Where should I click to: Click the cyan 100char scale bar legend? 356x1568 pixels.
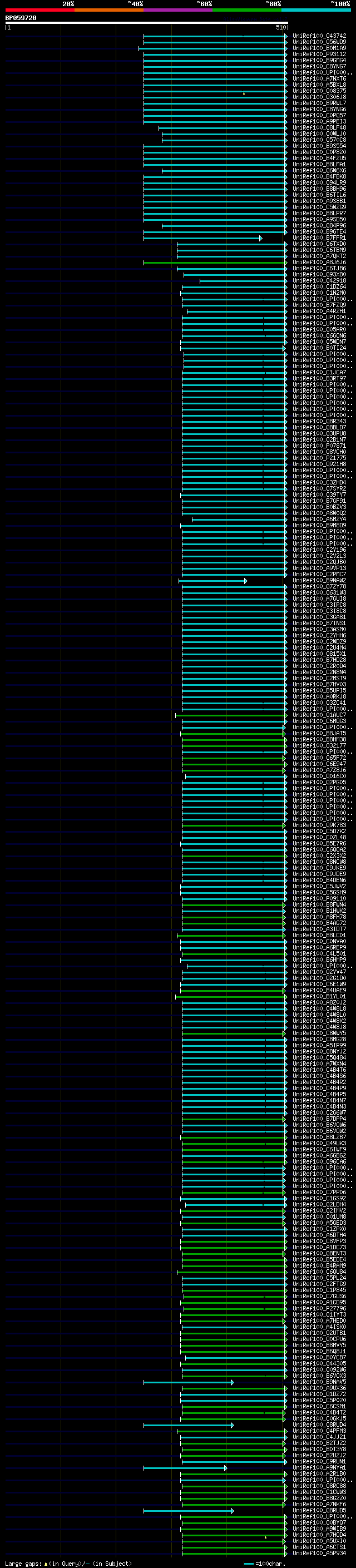(248, 1564)
